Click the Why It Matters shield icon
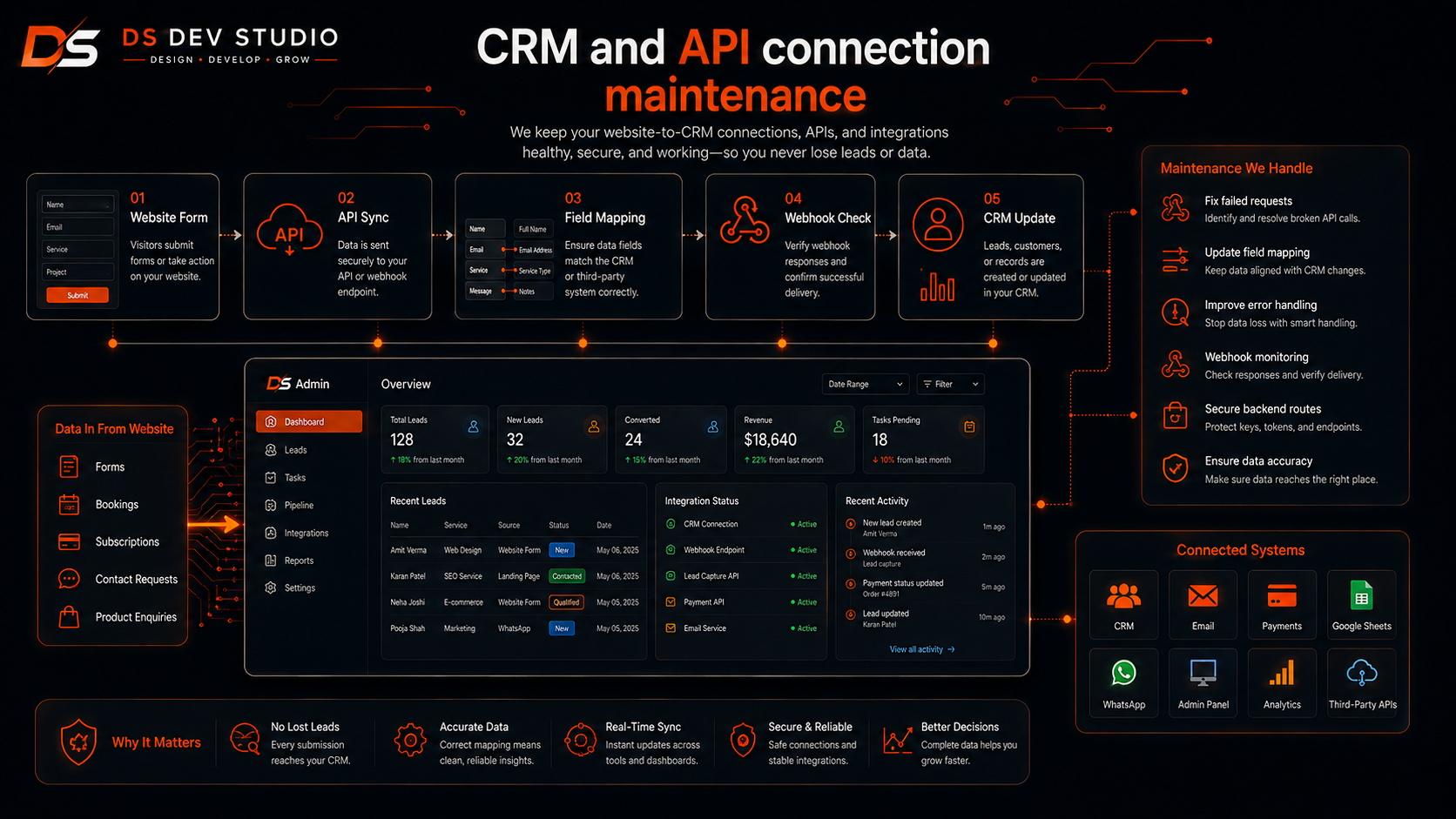This screenshot has width=1456, height=819. pyautogui.click(x=78, y=742)
